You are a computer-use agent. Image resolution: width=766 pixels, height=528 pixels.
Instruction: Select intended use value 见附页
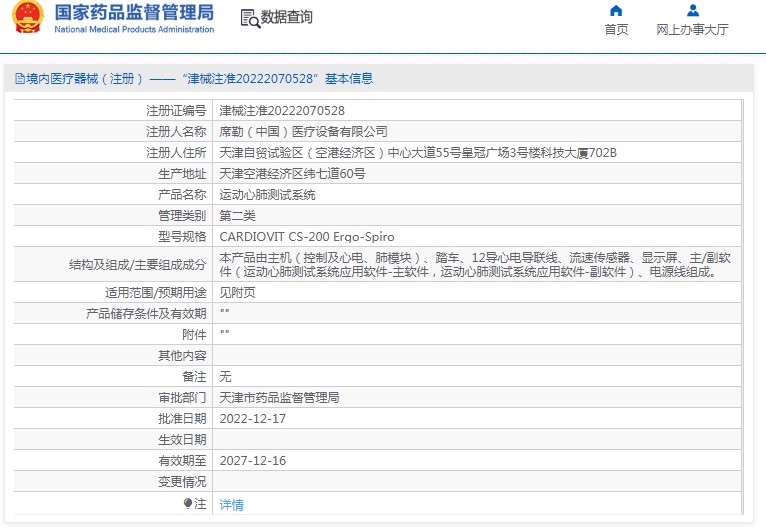237,293
